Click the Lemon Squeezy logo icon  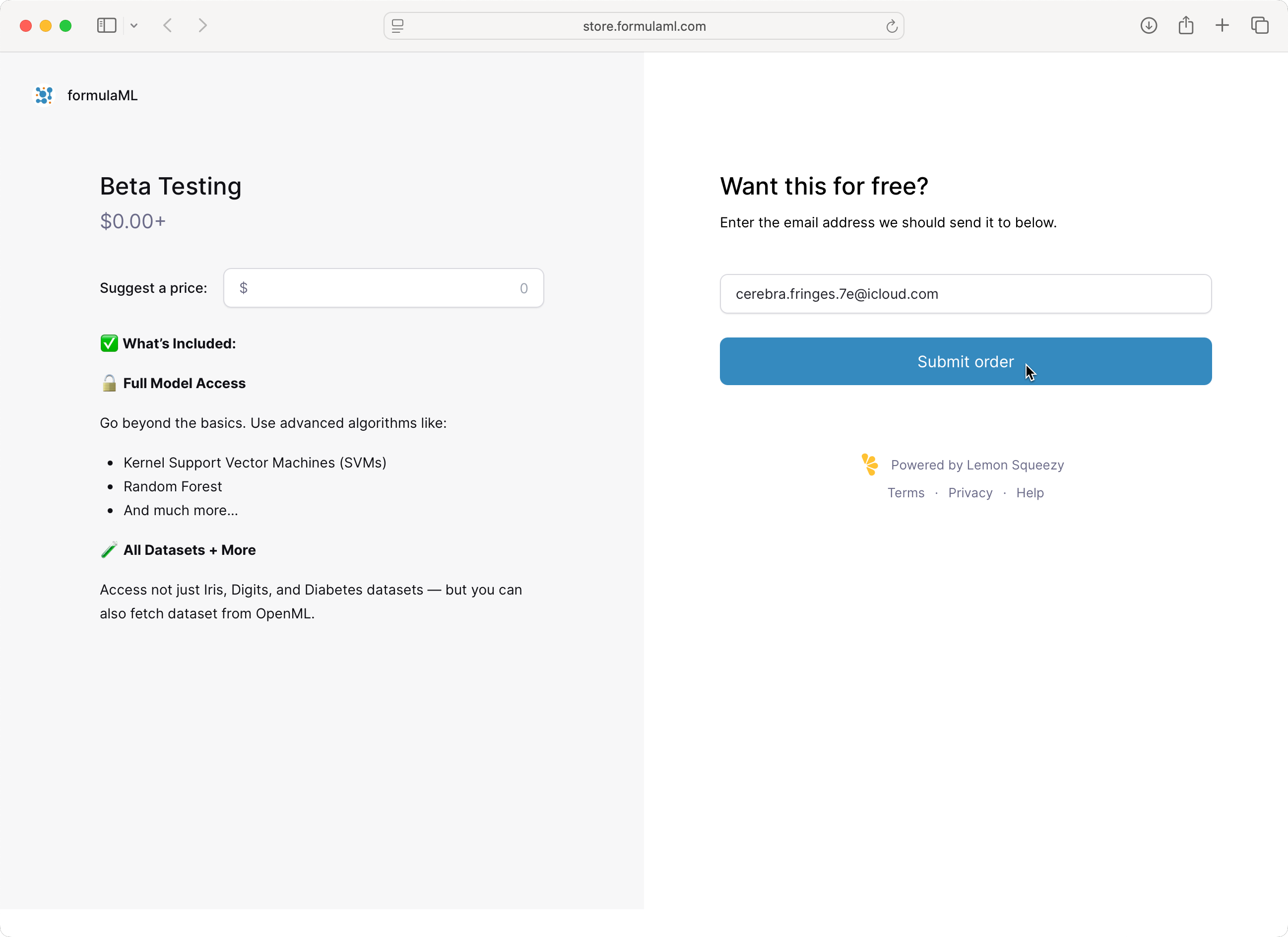click(869, 464)
